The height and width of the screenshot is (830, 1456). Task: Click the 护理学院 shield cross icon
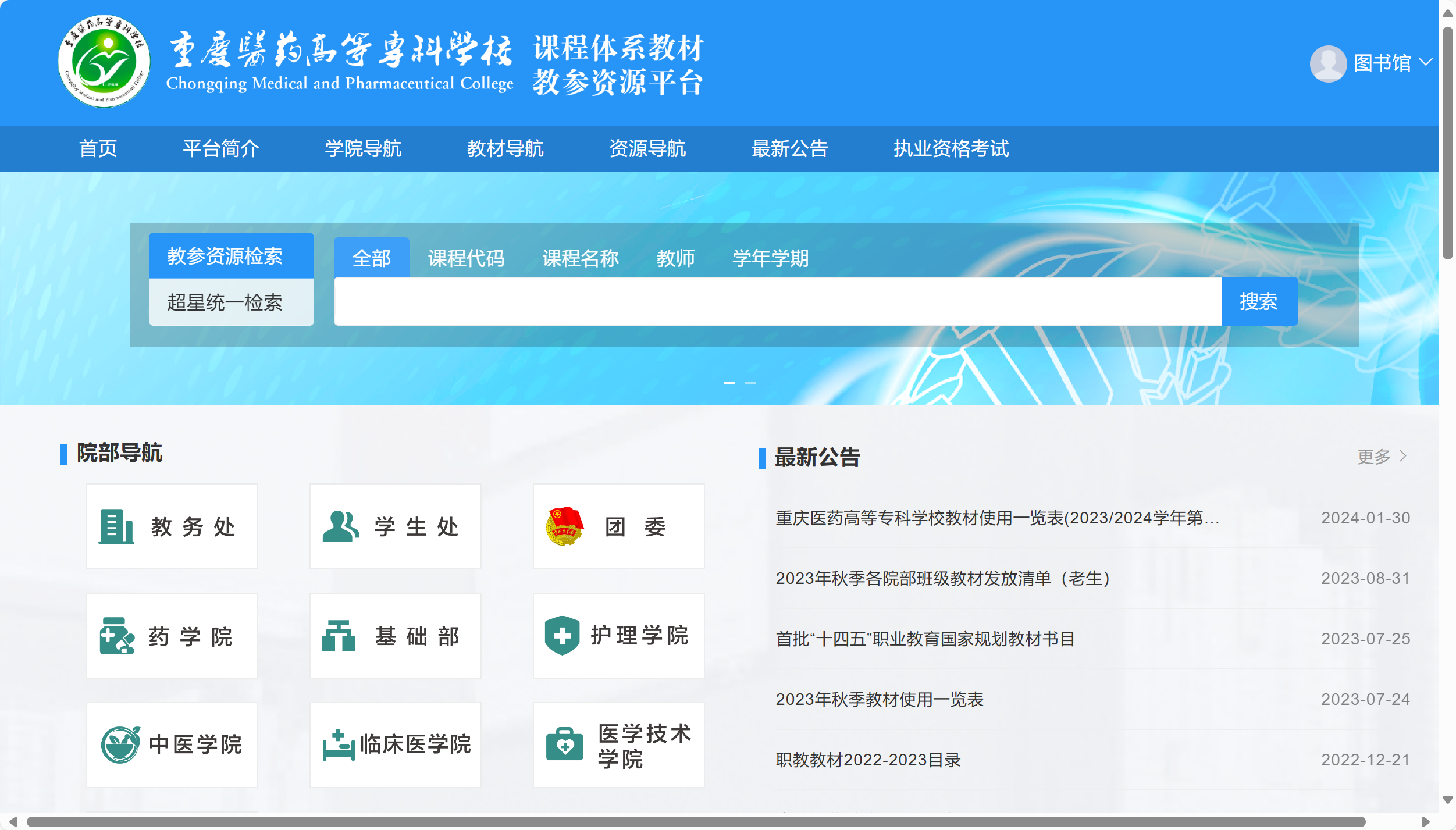click(562, 635)
